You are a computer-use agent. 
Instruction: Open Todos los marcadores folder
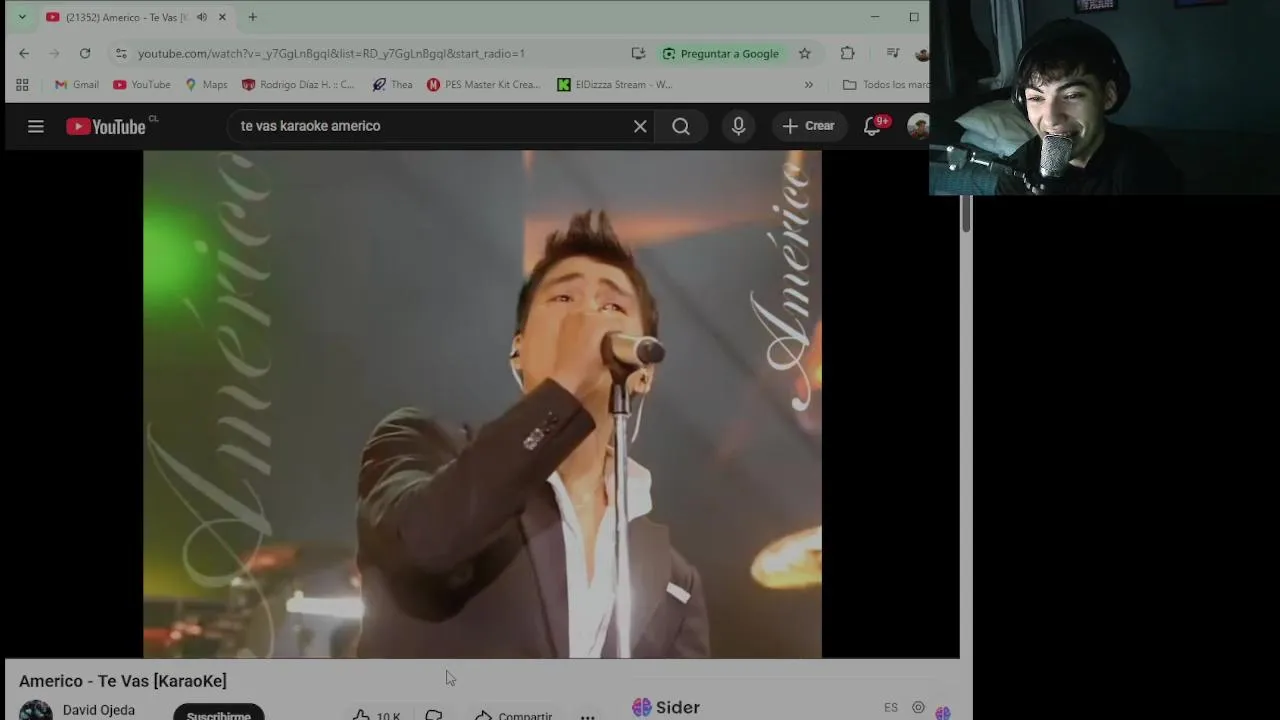886,85
